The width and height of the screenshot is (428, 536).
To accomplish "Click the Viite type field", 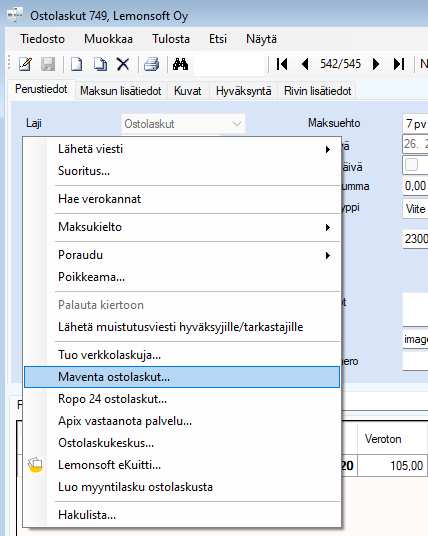I will click(415, 209).
